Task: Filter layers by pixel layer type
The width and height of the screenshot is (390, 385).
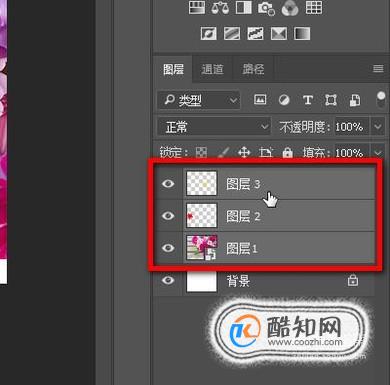Action: (260, 100)
